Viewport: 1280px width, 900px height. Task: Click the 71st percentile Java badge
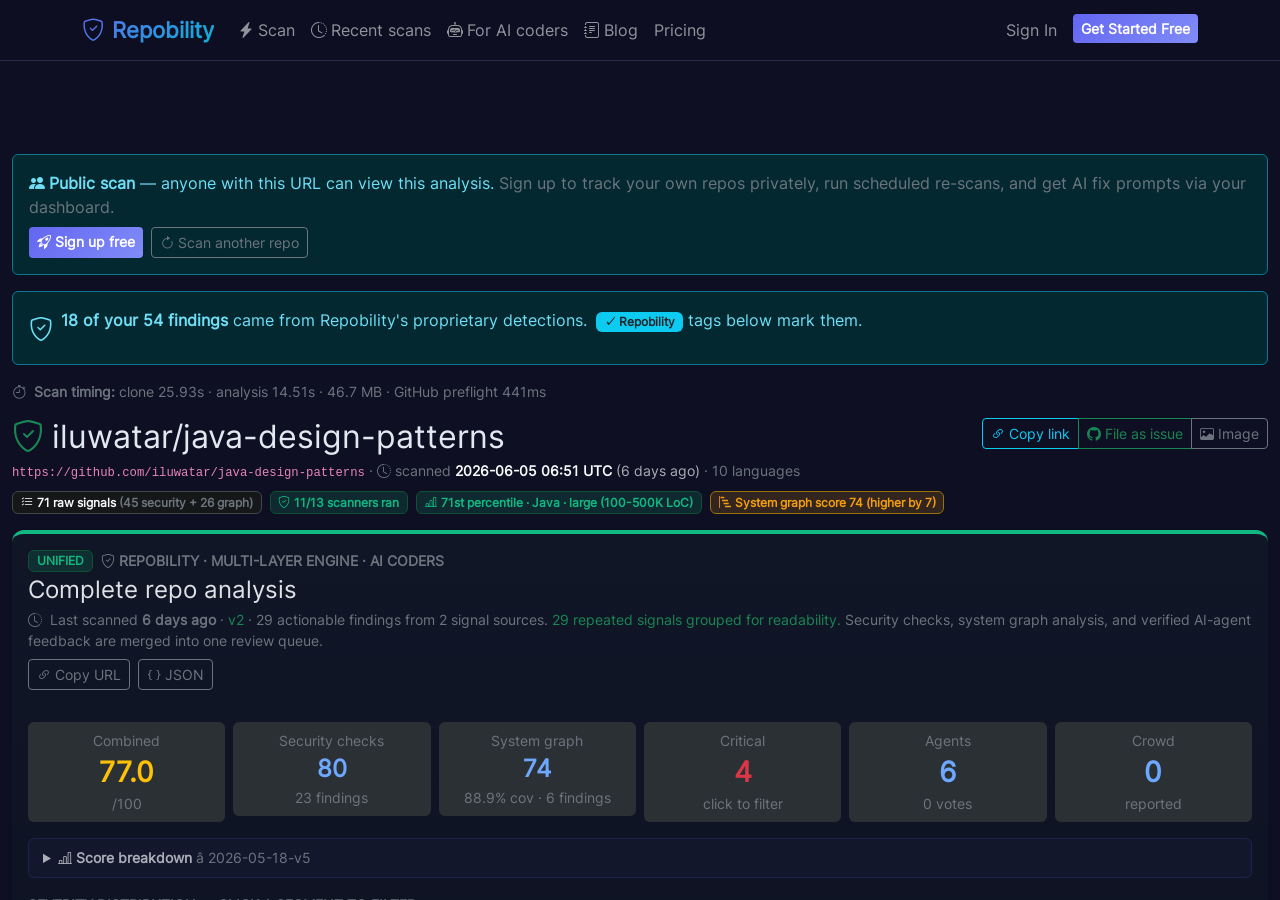[559, 502]
